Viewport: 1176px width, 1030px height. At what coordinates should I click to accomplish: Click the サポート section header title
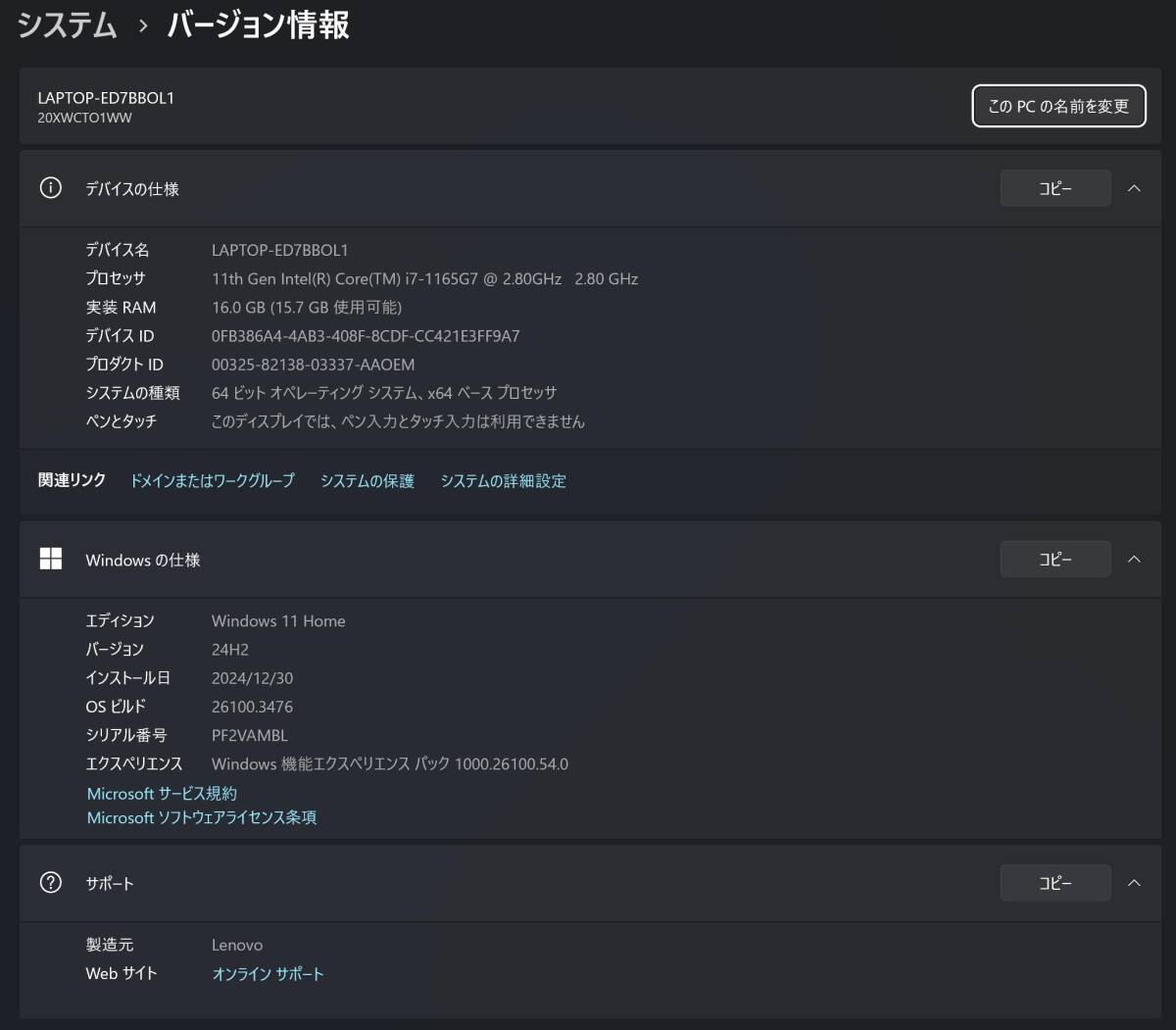click(110, 883)
